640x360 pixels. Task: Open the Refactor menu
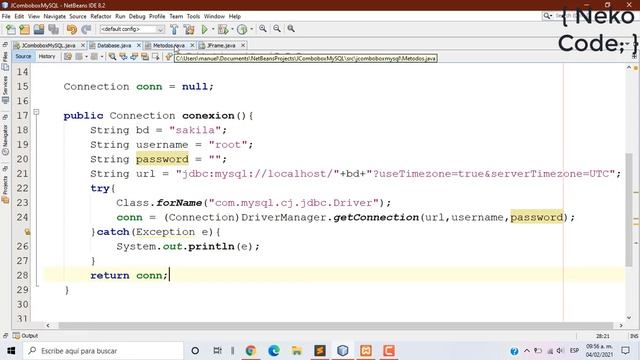101,16
